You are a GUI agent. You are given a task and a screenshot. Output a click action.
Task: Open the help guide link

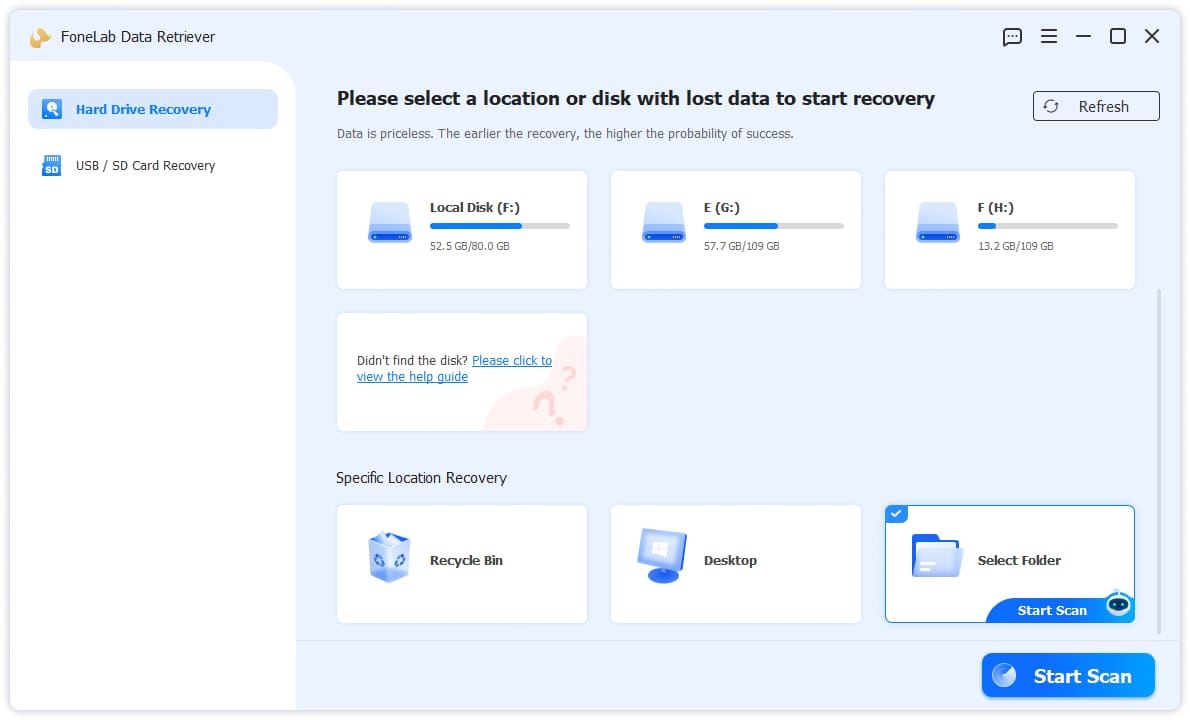[454, 369]
